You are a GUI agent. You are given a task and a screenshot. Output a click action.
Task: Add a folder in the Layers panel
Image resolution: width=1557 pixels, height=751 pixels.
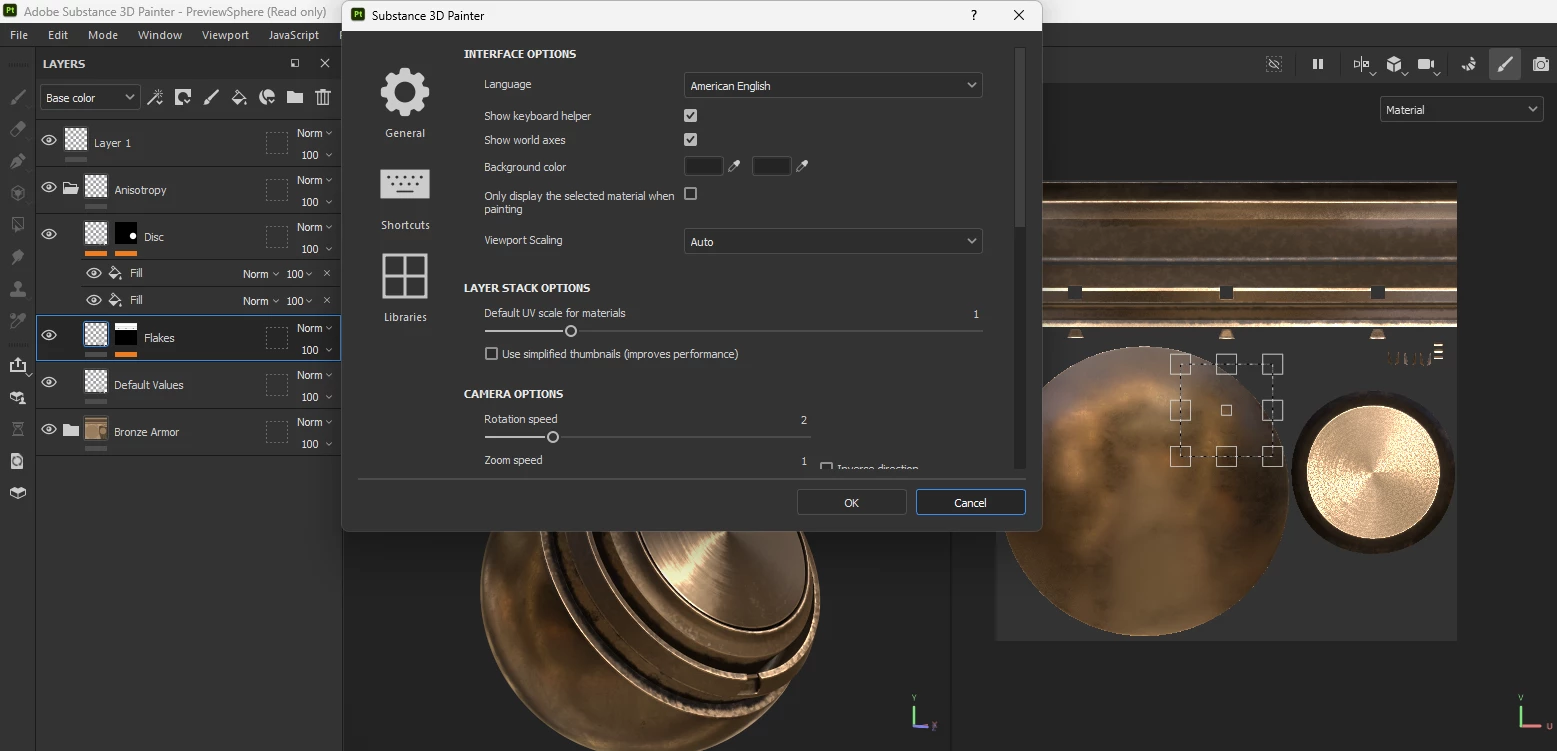(x=295, y=97)
